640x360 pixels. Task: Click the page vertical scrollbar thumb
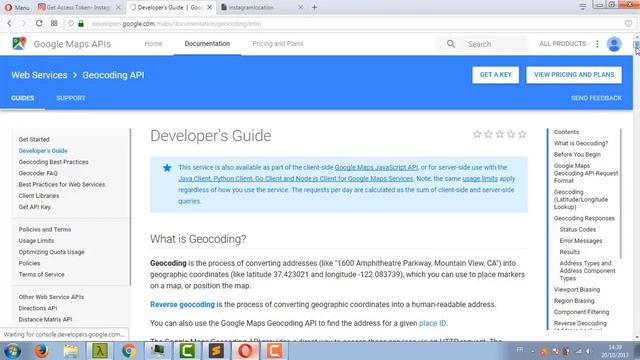[636, 46]
